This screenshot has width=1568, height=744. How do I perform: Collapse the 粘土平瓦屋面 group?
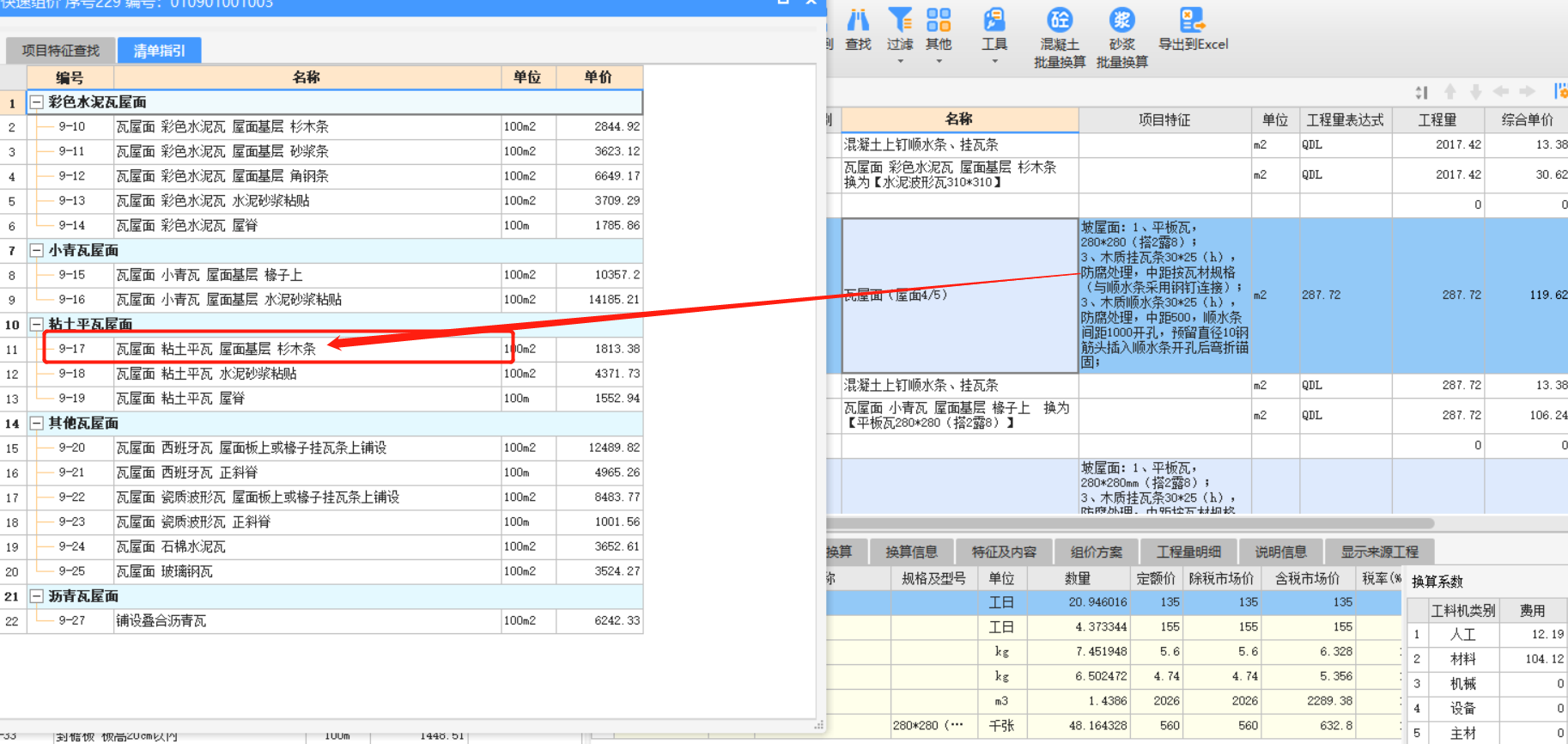[x=37, y=325]
